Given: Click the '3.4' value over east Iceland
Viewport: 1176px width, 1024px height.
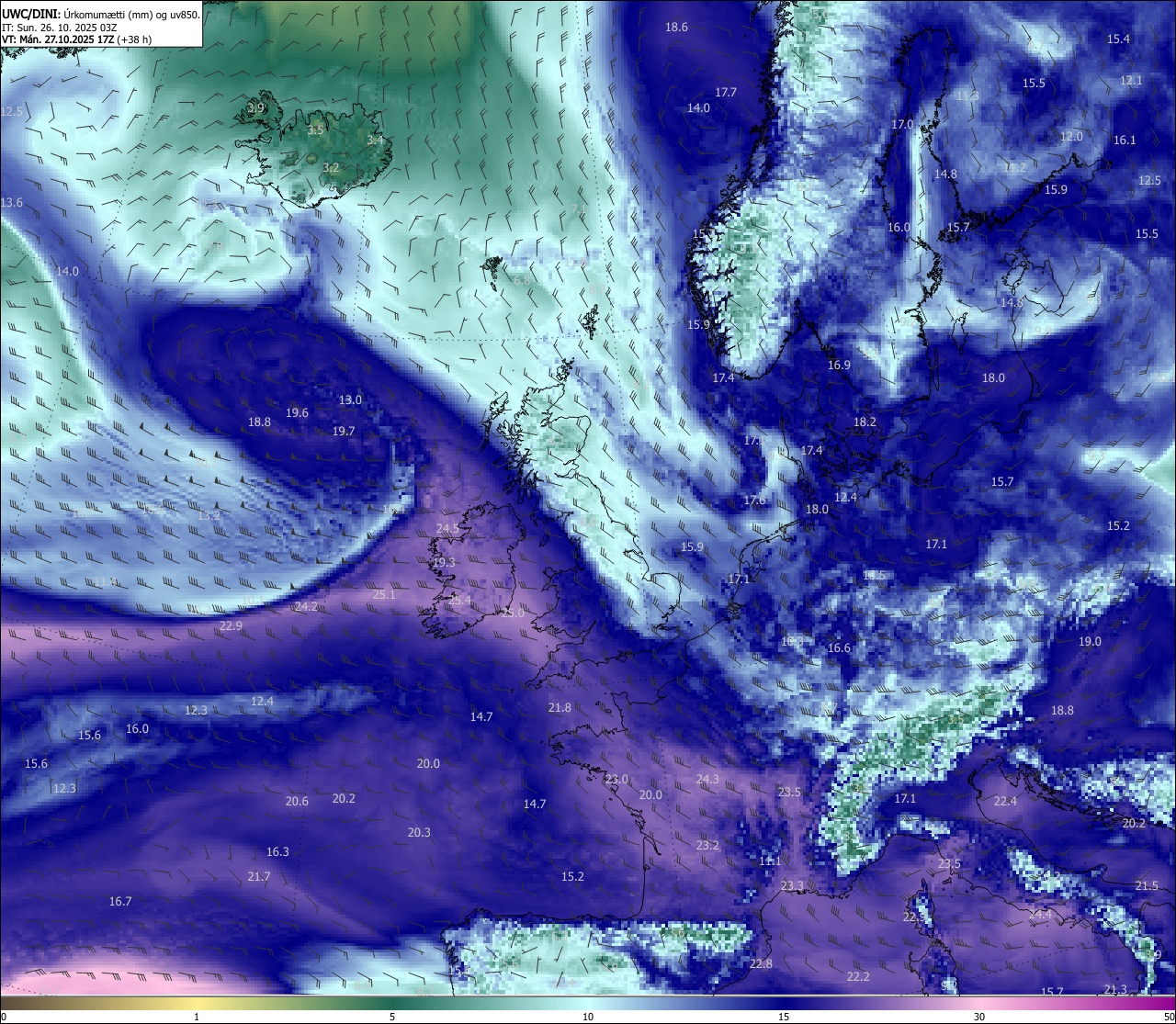Looking at the screenshot, I should [x=375, y=141].
